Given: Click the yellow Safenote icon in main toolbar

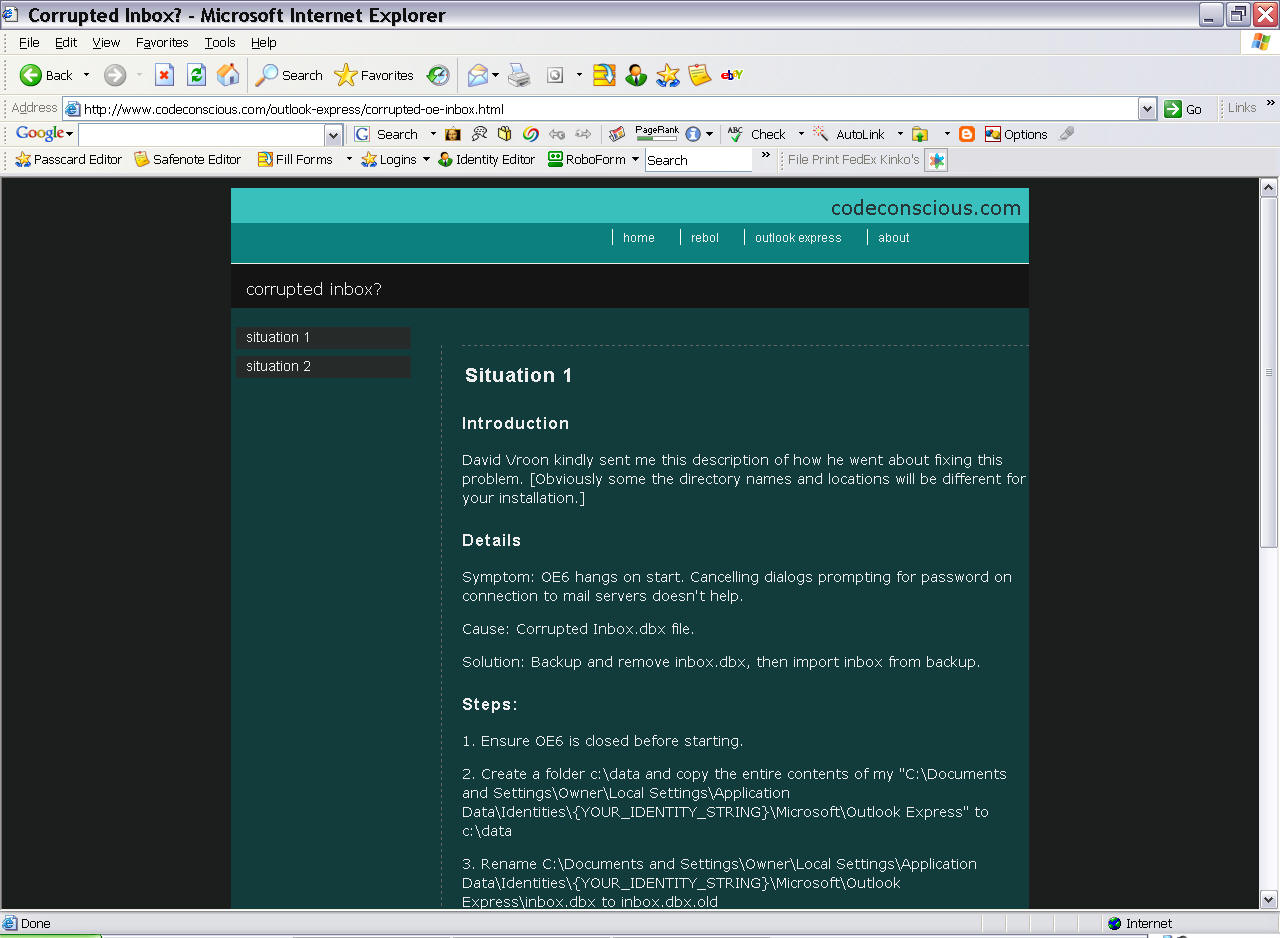Looking at the screenshot, I should (x=700, y=75).
